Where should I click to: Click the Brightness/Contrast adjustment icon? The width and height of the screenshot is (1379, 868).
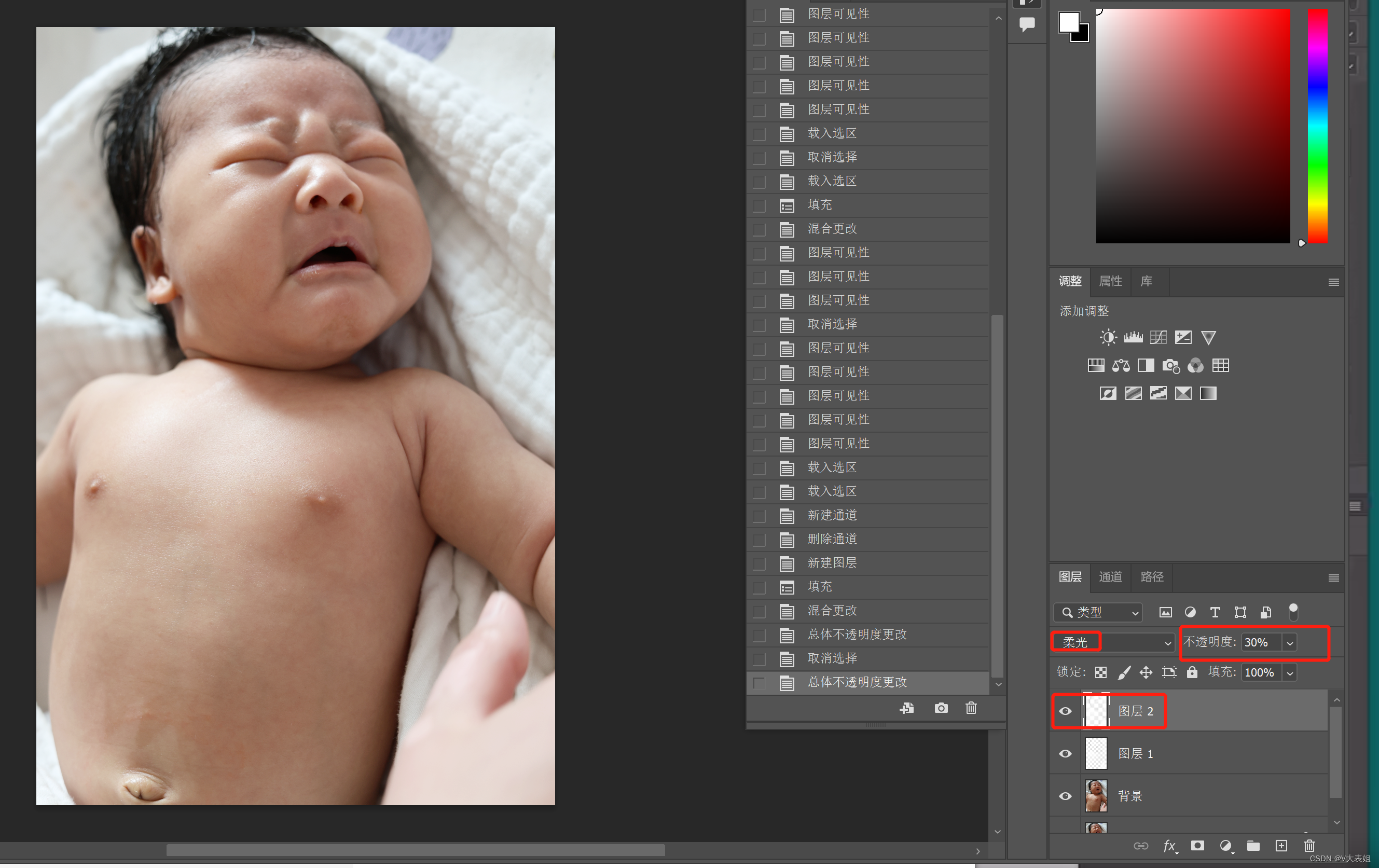[x=1108, y=337]
